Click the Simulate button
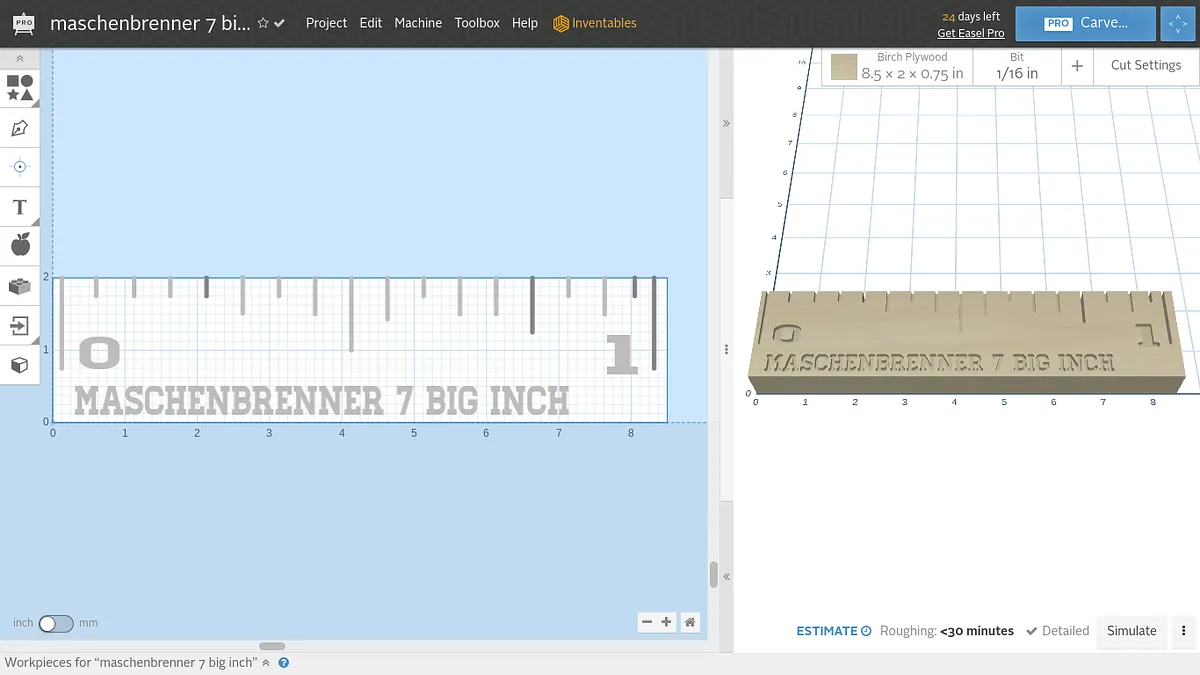This screenshot has width=1200, height=675. (1131, 631)
